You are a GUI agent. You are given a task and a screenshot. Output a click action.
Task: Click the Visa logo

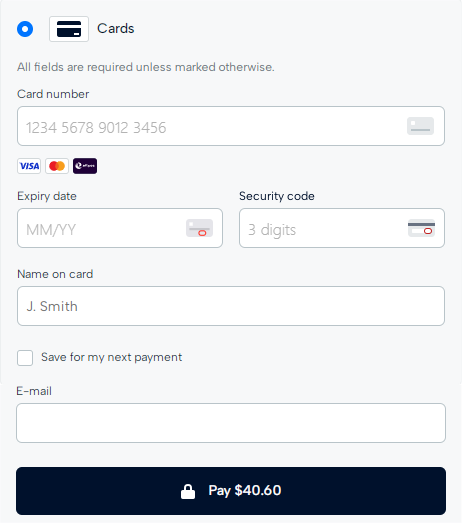pos(29,166)
